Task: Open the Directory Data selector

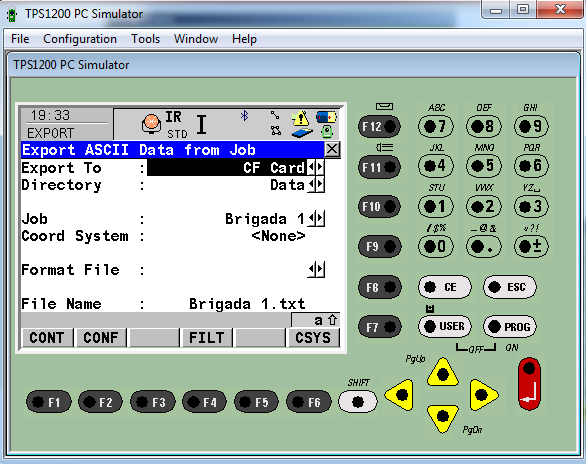Action: coord(316,185)
